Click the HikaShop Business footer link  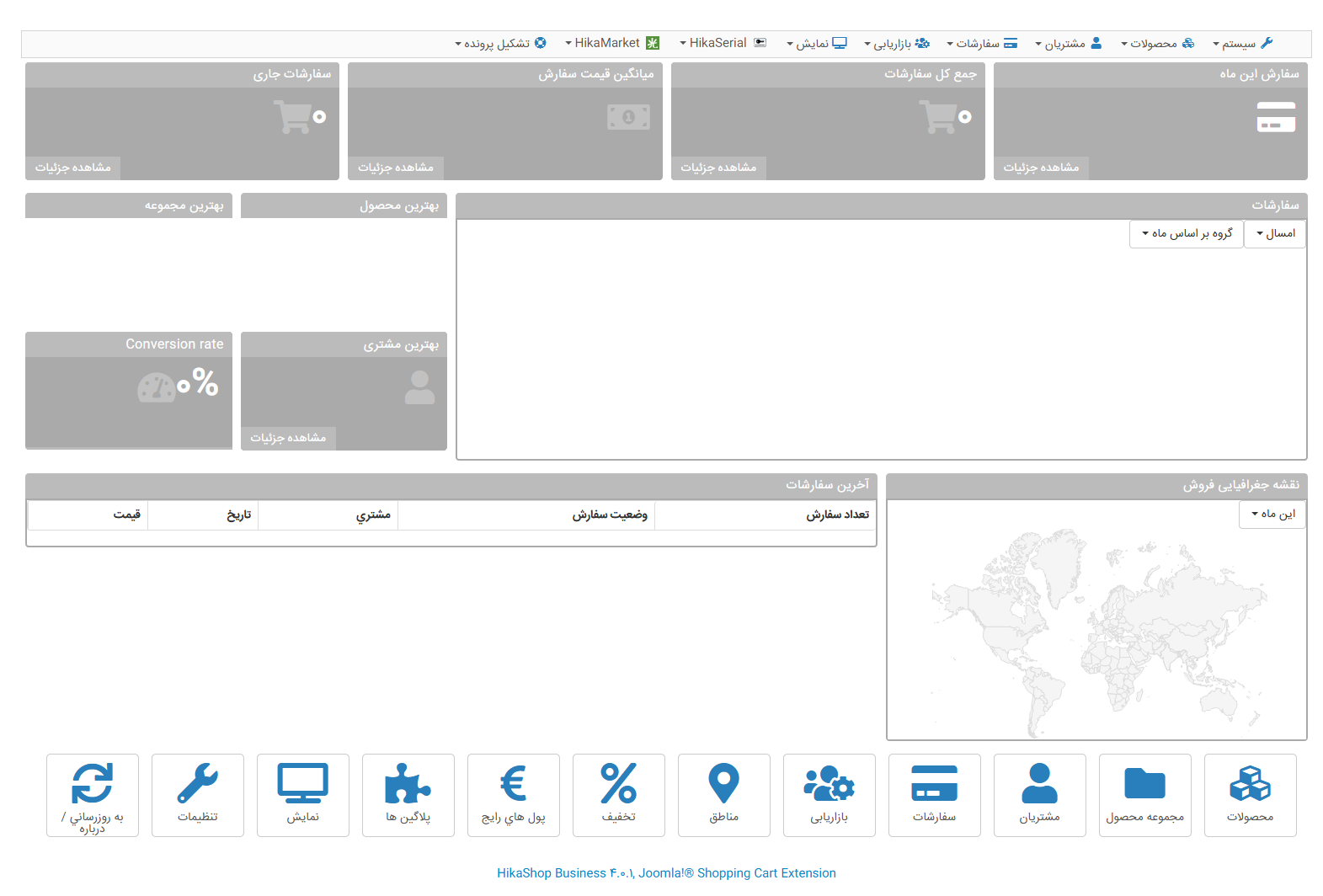pos(666,873)
